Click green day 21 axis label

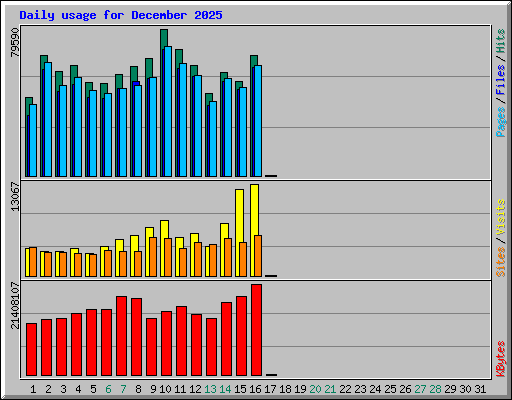pyautogui.click(x=330, y=389)
